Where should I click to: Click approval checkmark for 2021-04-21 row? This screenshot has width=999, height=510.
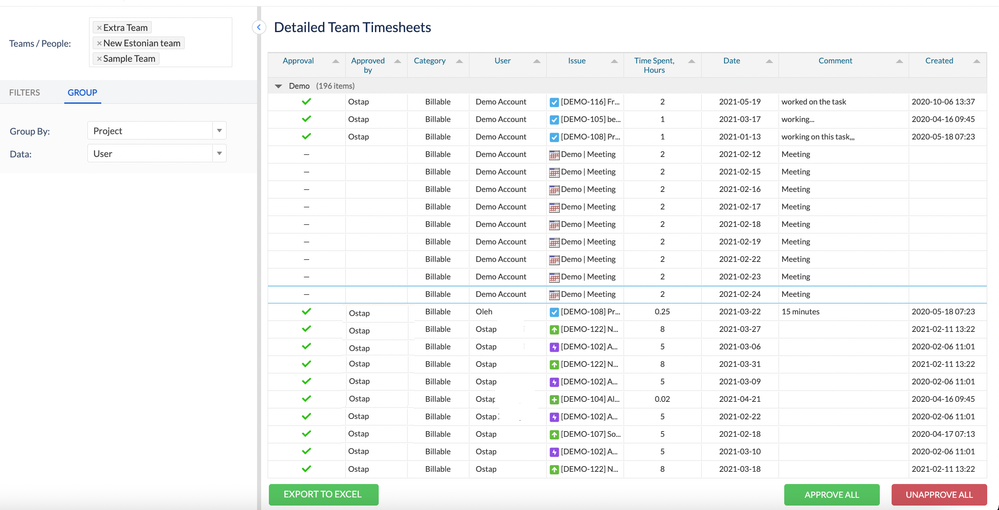(x=306, y=398)
